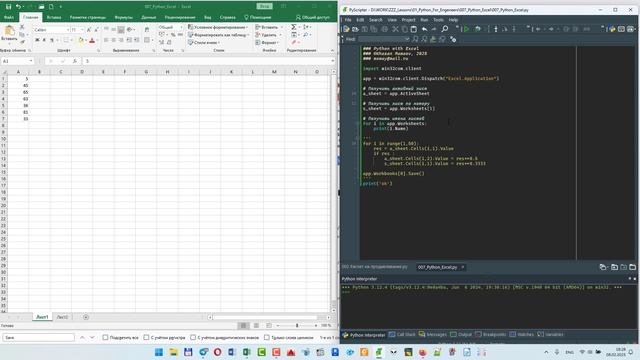Image resolution: width=640 pixels, height=360 pixels.
Task: Click the Excel zoom slider handle
Action: click(297, 325)
